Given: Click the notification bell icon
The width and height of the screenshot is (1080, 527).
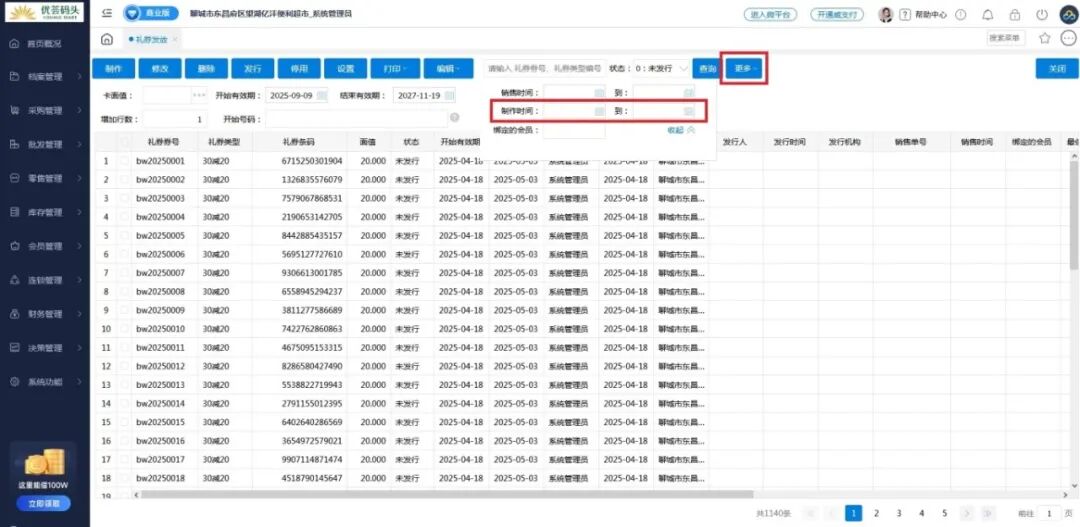Looking at the screenshot, I should [x=988, y=15].
